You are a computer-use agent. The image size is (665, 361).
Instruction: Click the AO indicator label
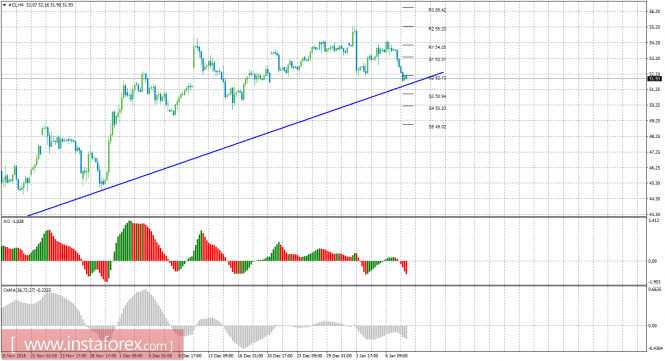(x=14, y=221)
